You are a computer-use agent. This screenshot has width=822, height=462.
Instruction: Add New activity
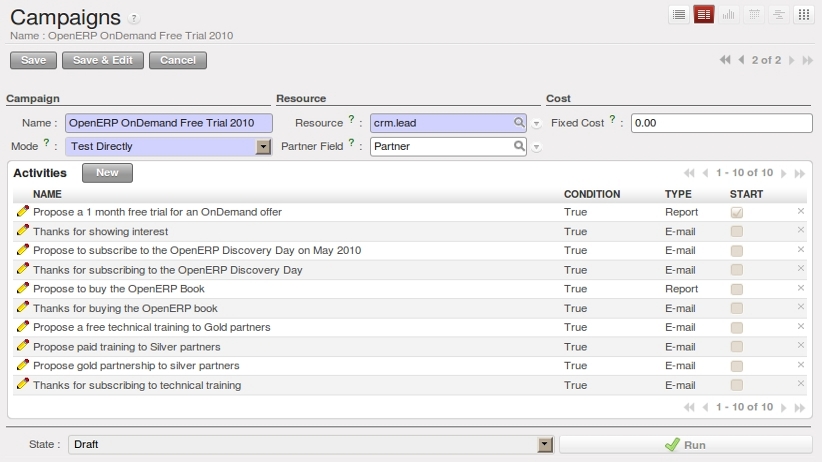[107, 173]
